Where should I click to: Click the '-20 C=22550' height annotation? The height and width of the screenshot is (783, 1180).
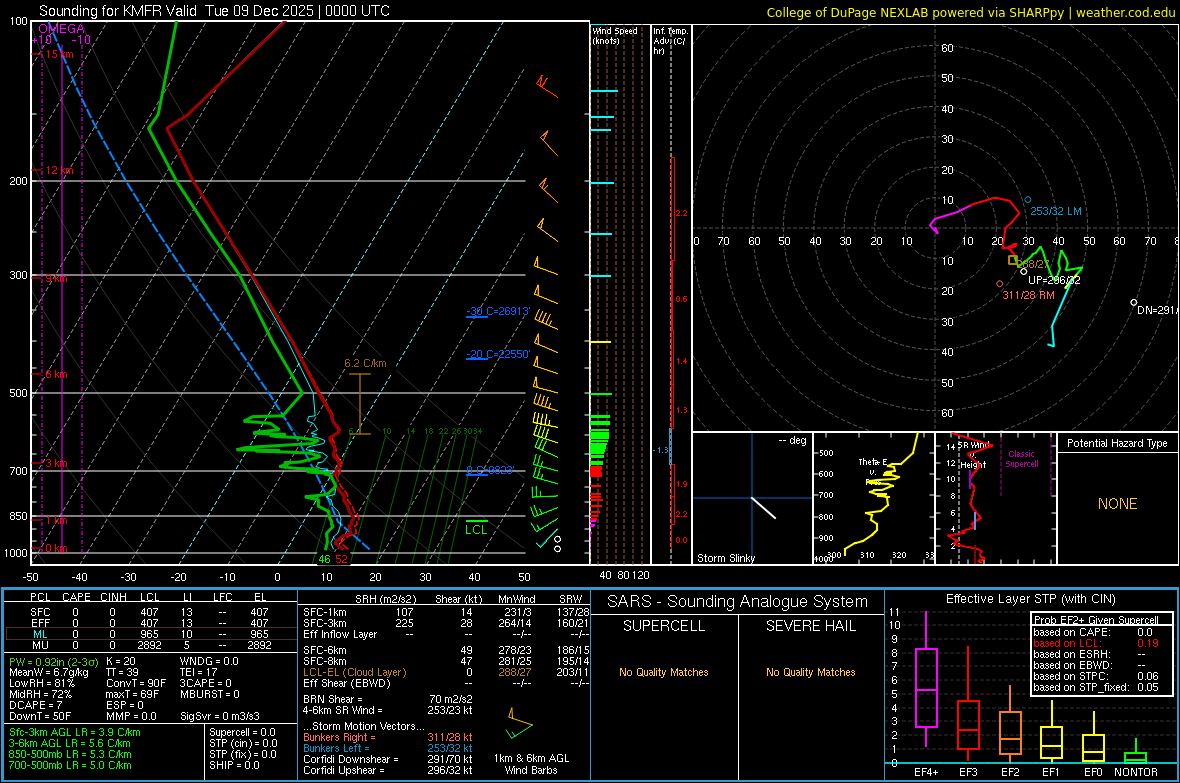(x=498, y=354)
